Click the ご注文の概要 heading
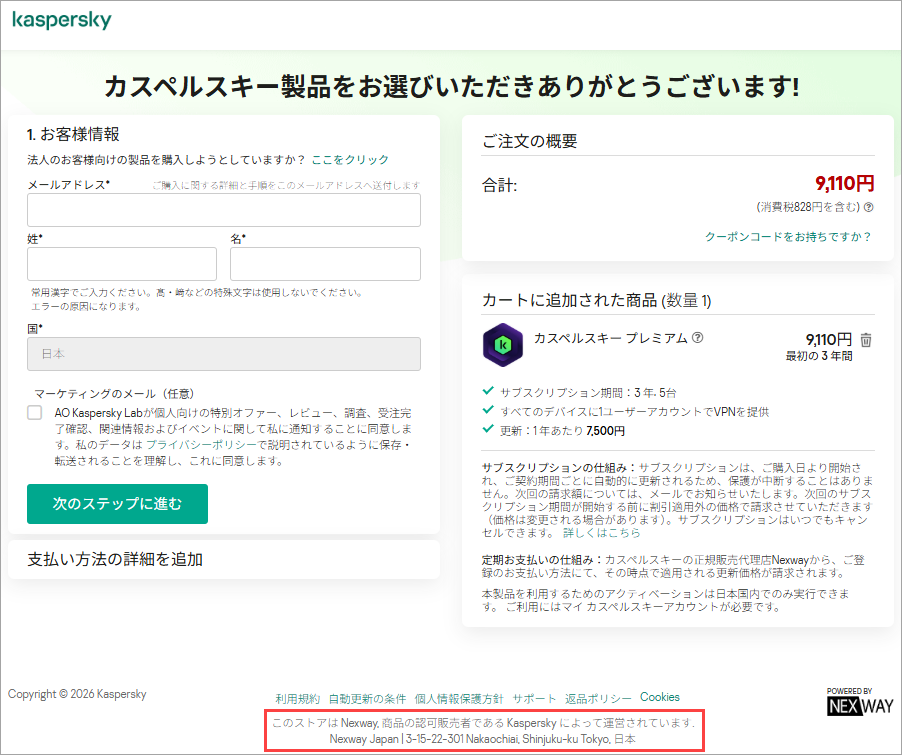 529,141
